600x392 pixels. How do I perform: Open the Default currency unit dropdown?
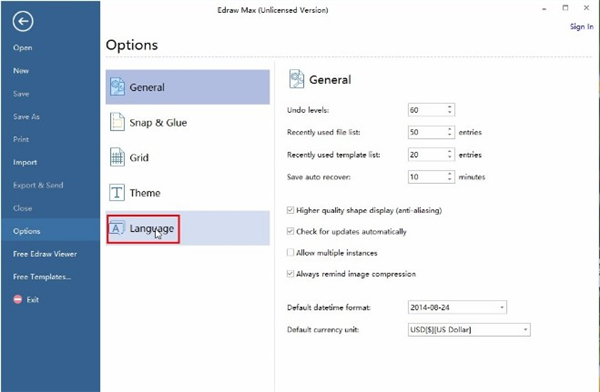[x=469, y=330]
